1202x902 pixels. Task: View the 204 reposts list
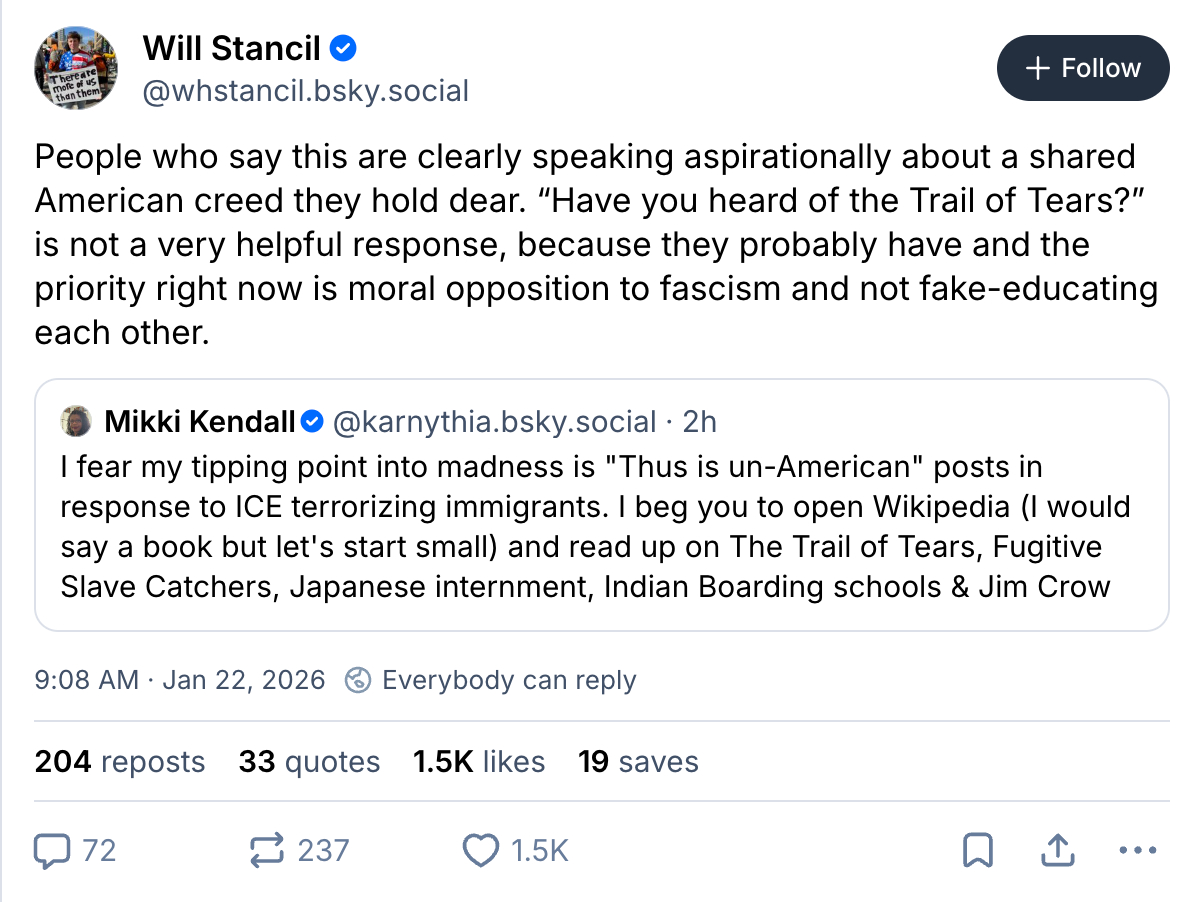point(120,762)
